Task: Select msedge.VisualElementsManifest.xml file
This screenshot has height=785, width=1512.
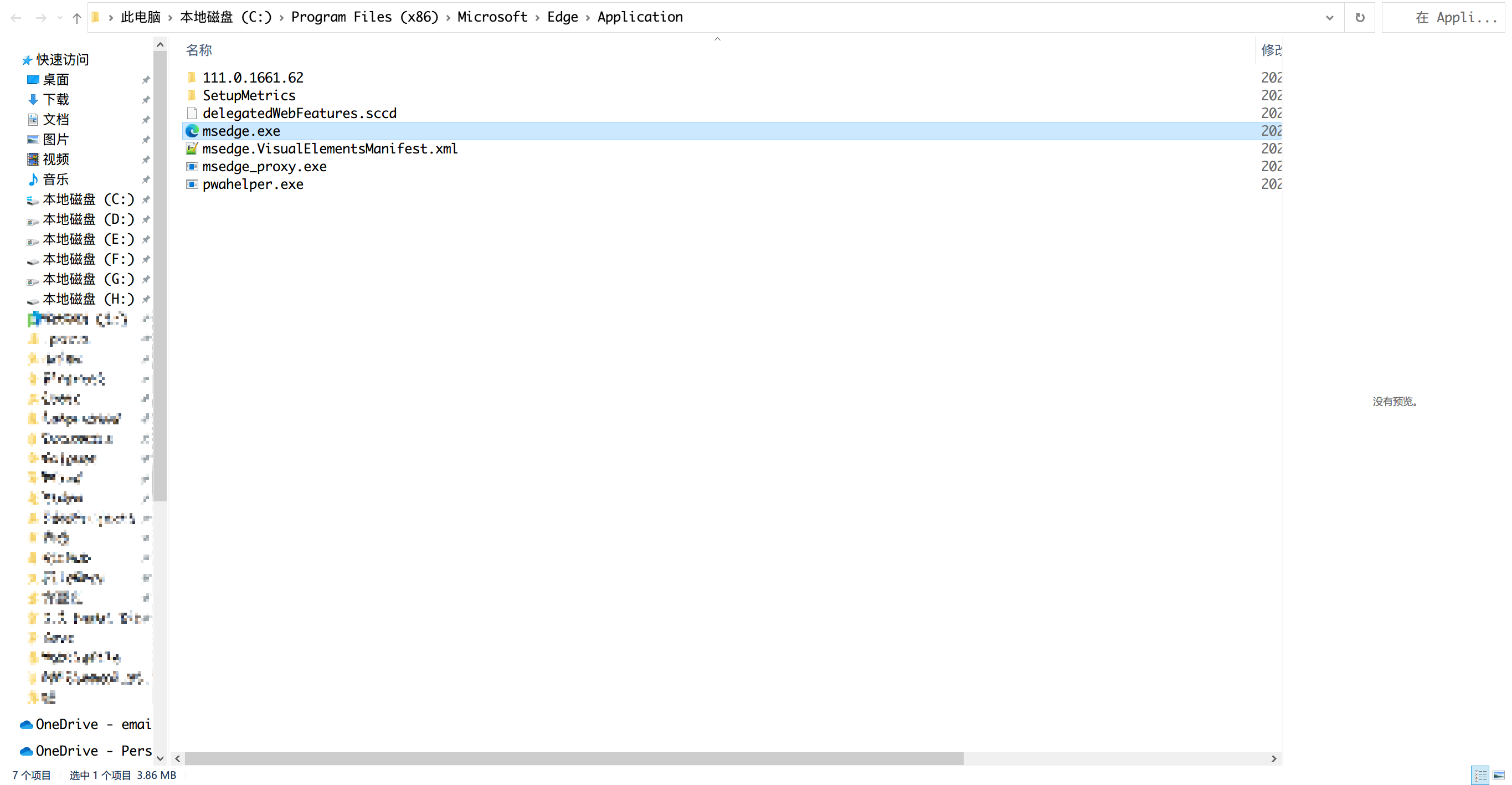Action: [330, 148]
